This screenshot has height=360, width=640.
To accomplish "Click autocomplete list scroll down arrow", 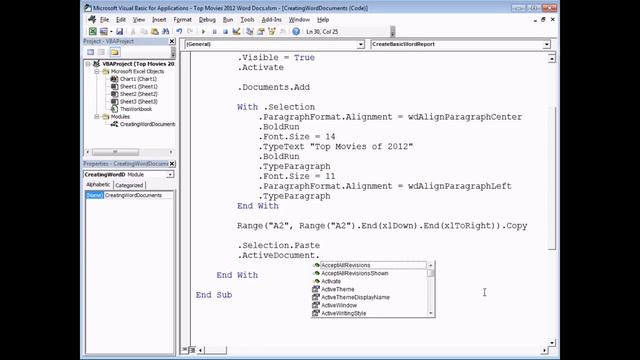I will (x=431, y=313).
